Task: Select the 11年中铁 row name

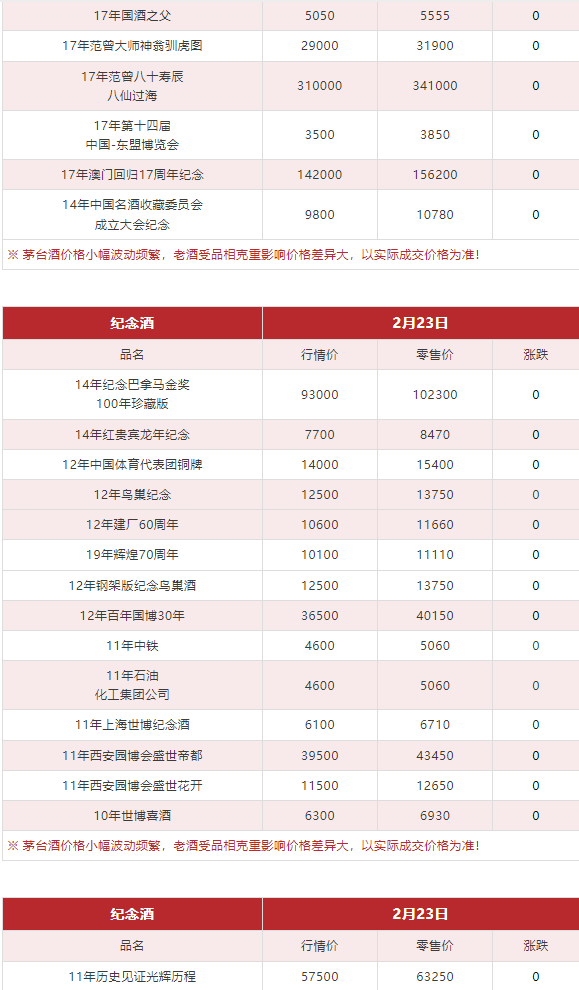Action: coord(132,646)
